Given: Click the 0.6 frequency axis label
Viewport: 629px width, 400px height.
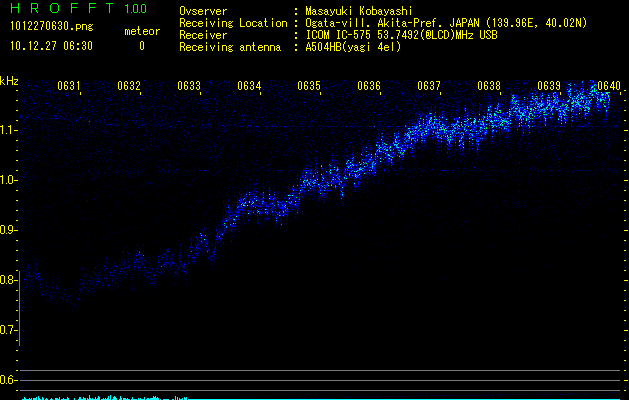Looking at the screenshot, I should click(8, 380).
